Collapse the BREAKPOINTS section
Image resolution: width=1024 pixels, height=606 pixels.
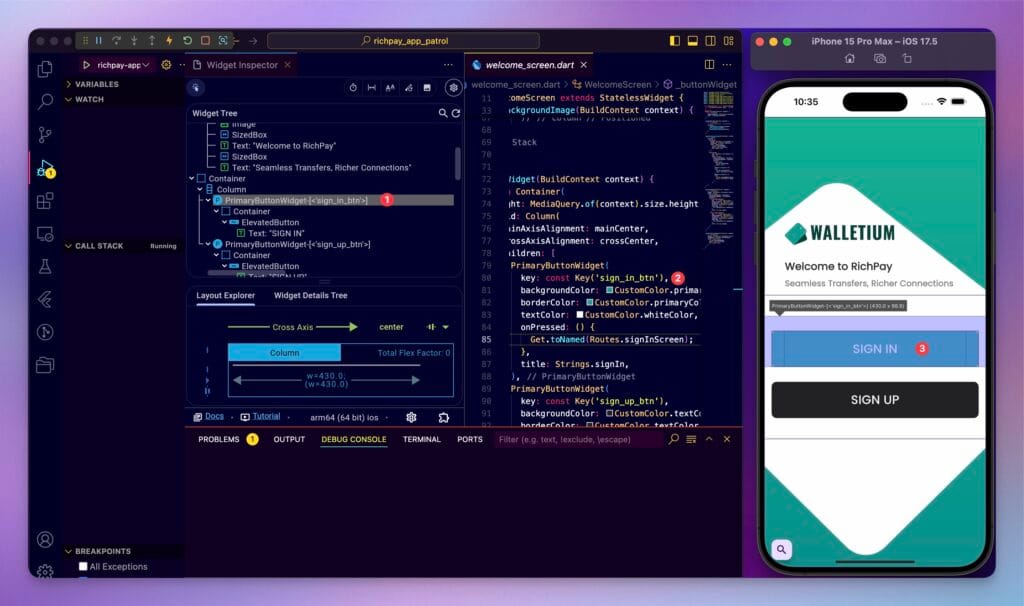click(103, 551)
